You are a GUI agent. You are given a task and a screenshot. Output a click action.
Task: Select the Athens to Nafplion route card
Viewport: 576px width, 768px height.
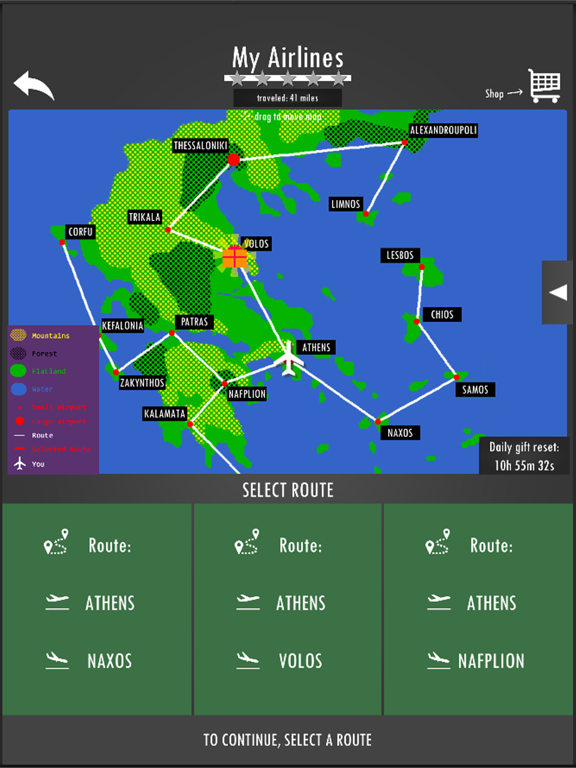[478, 609]
